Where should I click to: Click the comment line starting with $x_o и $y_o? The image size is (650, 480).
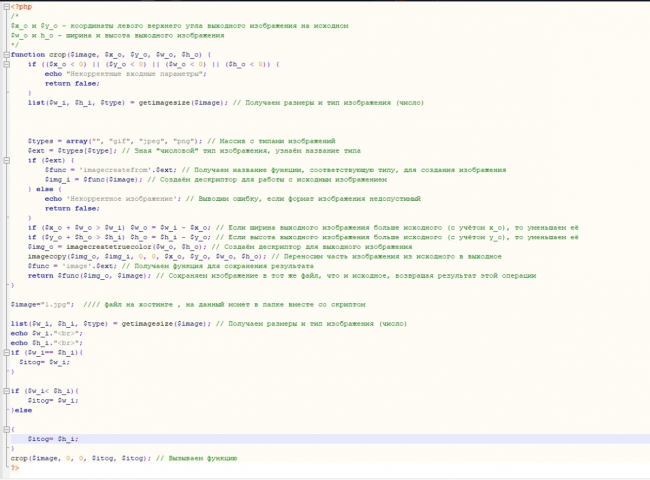[179, 26]
